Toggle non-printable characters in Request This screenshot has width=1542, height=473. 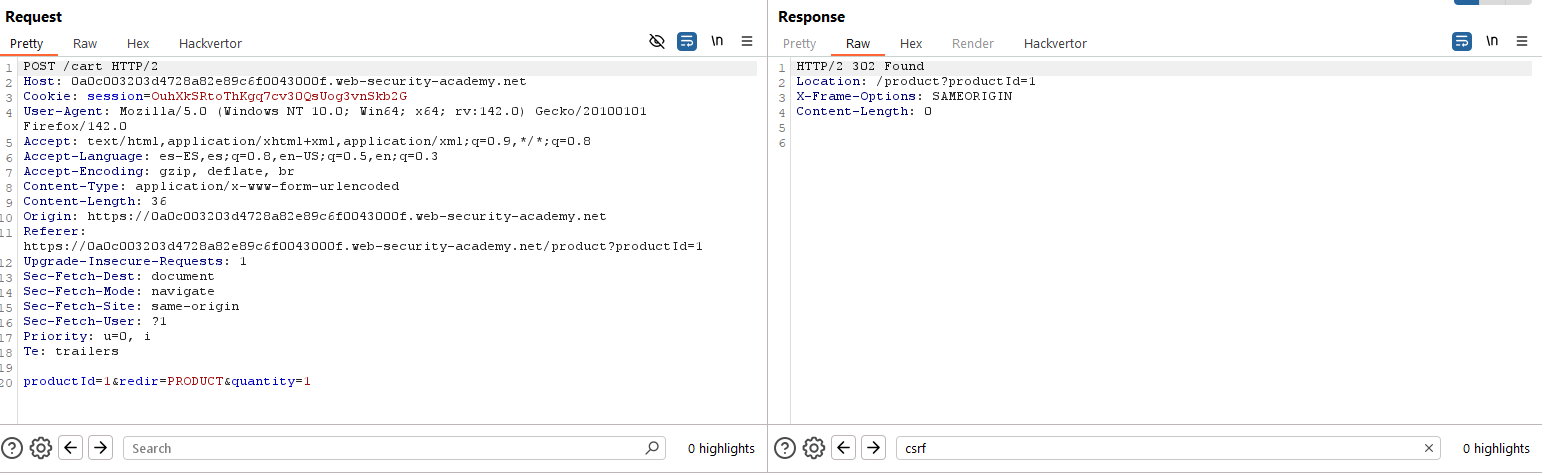(x=717, y=42)
